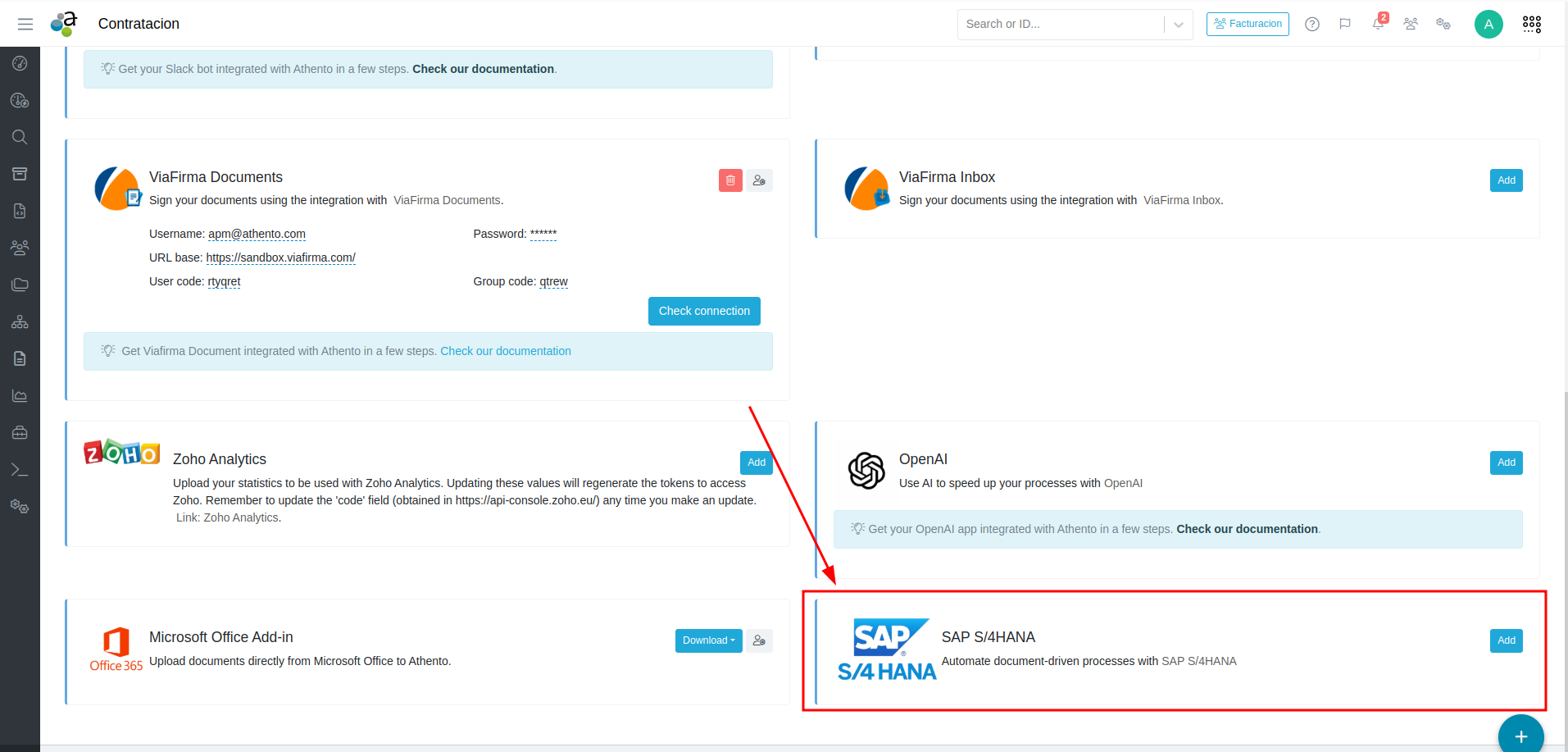
Task: Open user permissions for Microsoft Office Add-in
Action: pos(759,640)
